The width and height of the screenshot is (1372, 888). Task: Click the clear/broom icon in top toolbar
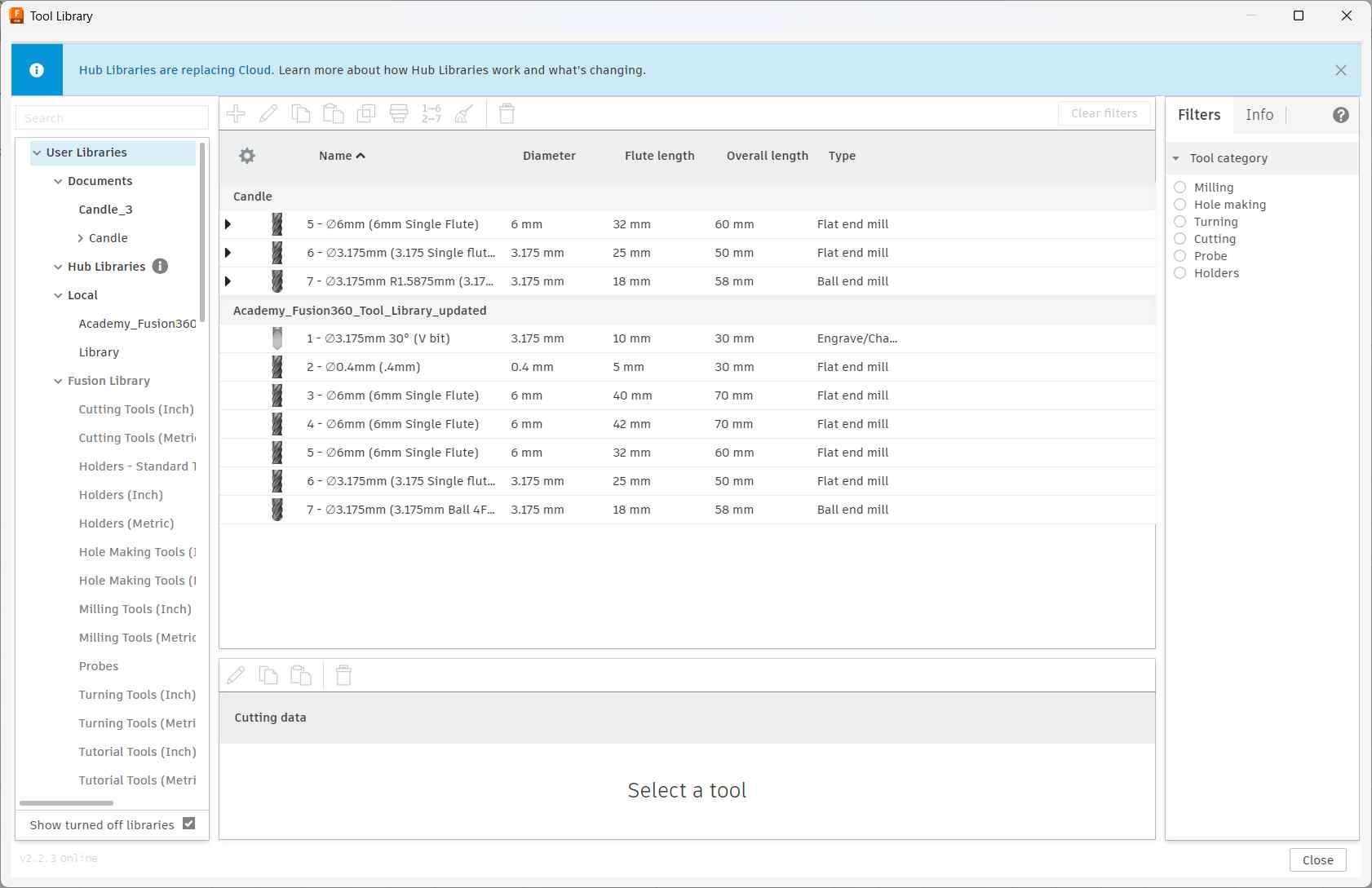[464, 113]
